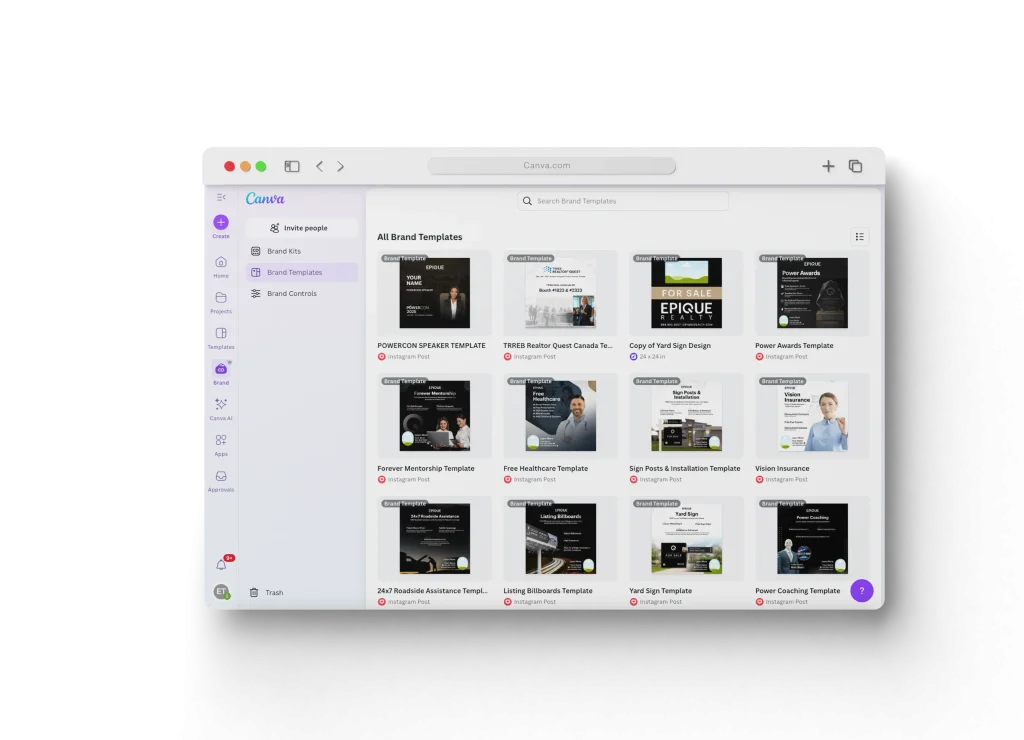The image size is (1024, 740).
Task: Select Brand Kits in the side menu
Action: pyautogui.click(x=284, y=251)
